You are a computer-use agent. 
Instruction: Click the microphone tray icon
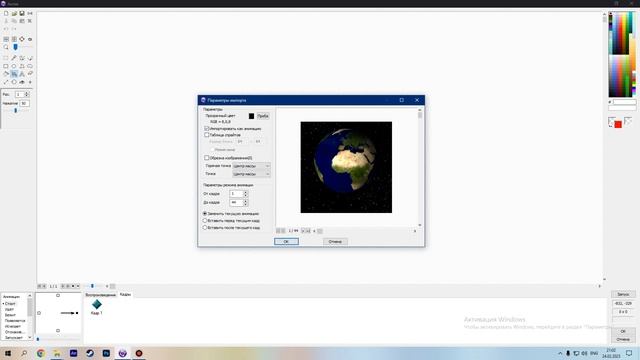[568, 353]
